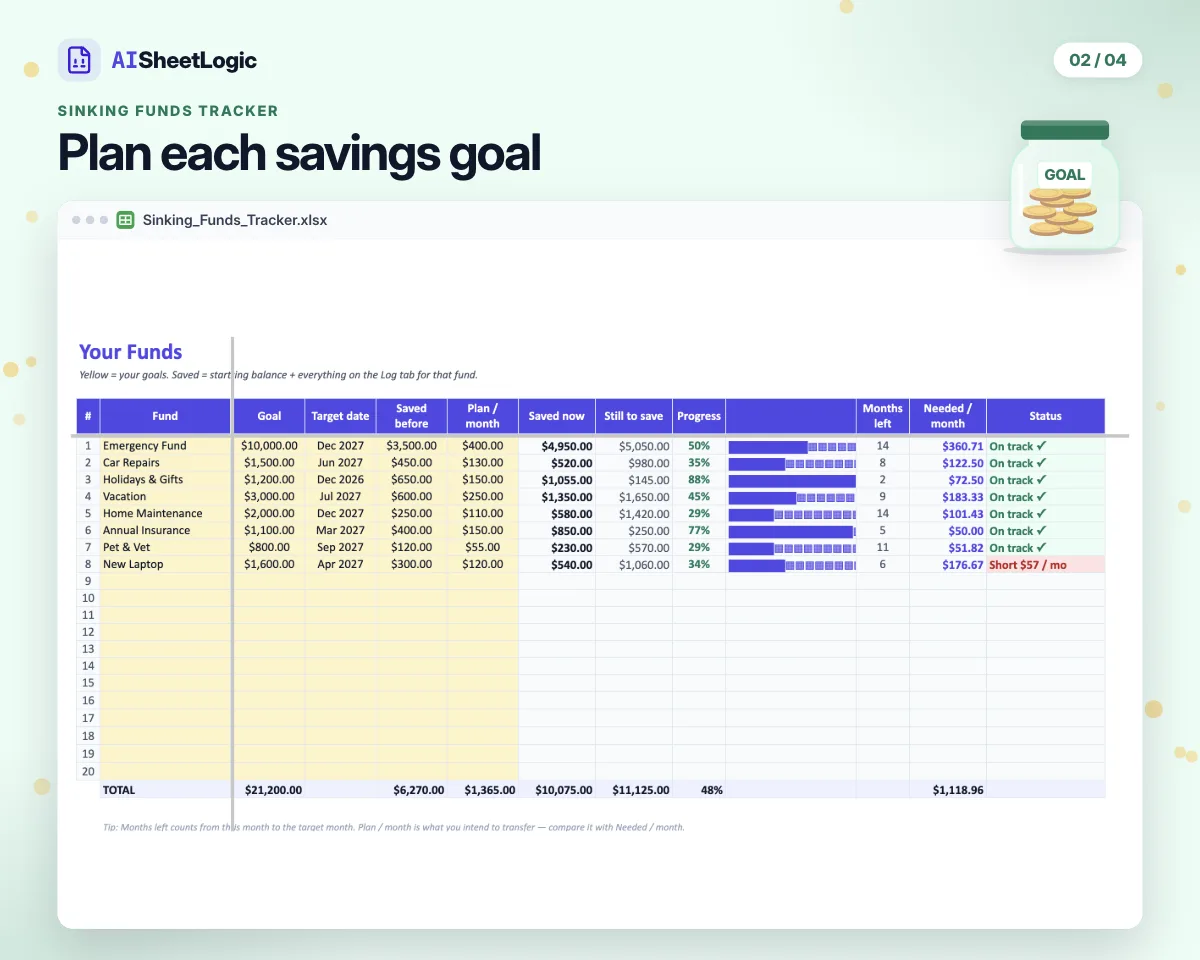
Task: Click the Car Repairs cell
Action: [166, 463]
